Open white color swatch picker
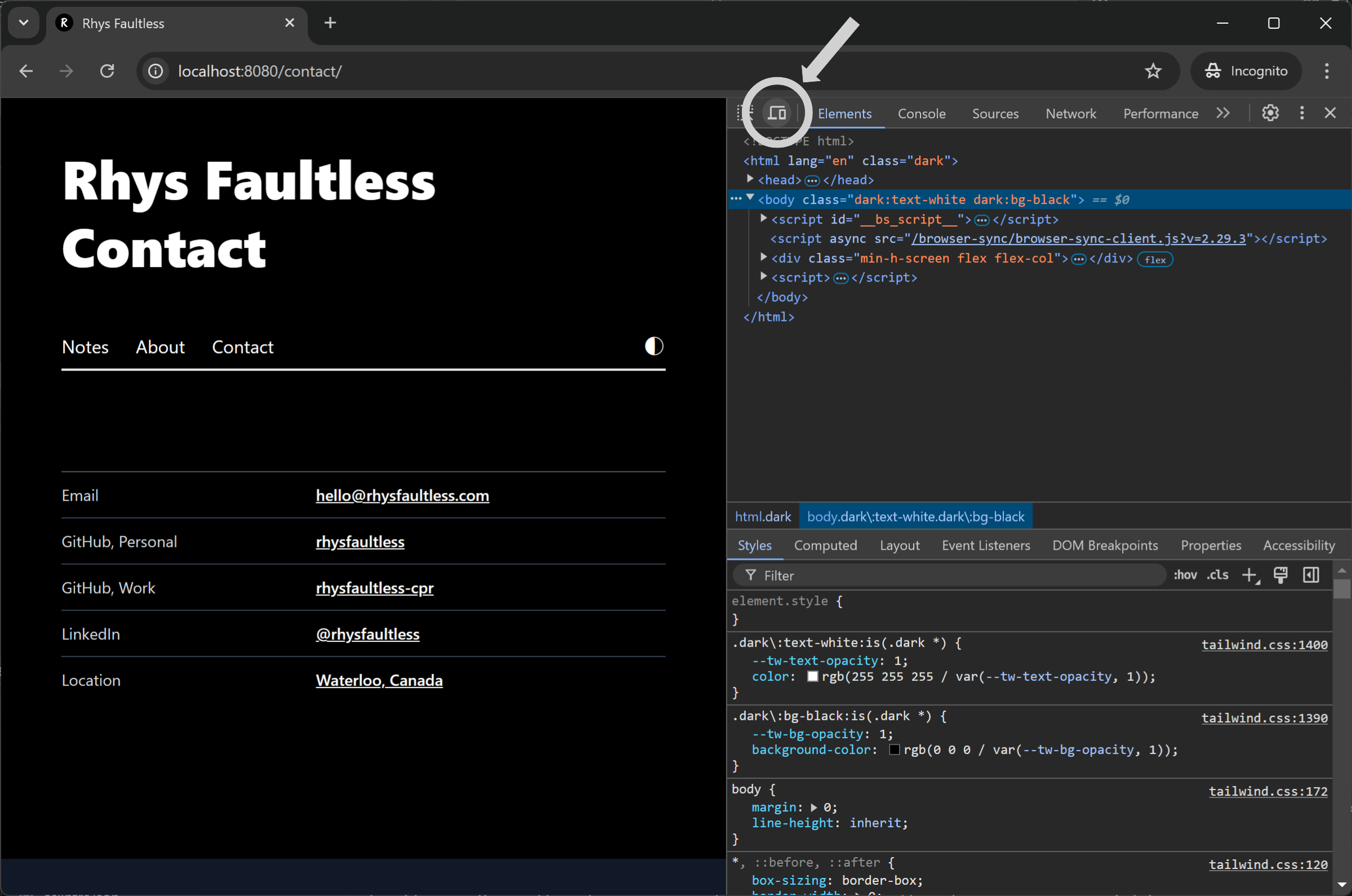The image size is (1352, 896). click(812, 676)
